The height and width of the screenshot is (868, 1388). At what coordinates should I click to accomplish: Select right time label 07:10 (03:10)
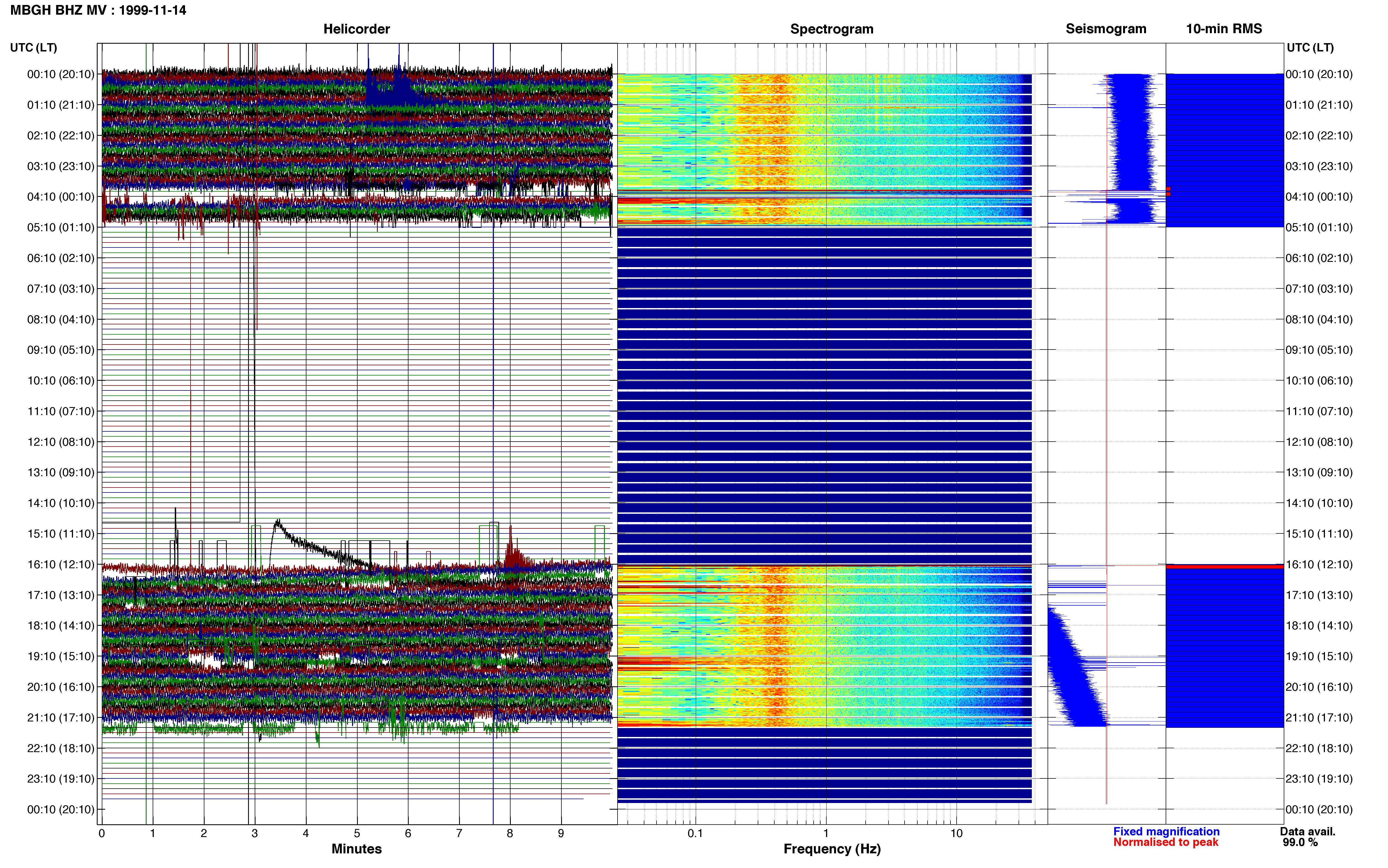click(x=1319, y=289)
